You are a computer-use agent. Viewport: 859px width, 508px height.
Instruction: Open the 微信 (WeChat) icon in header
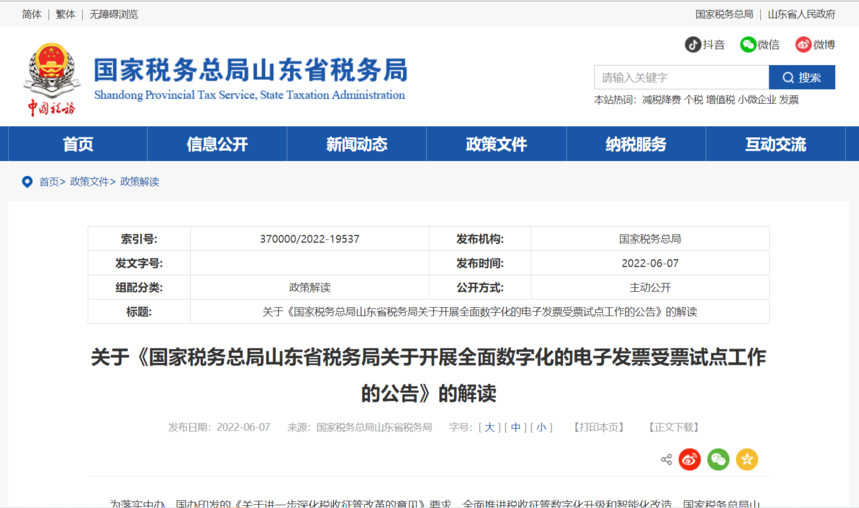tap(748, 45)
